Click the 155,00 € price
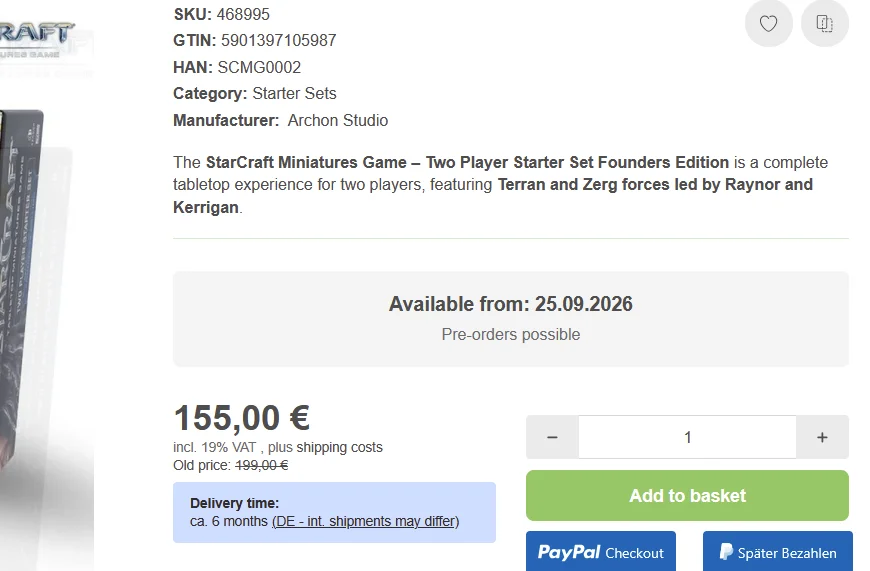The width and height of the screenshot is (870, 571). 242,418
